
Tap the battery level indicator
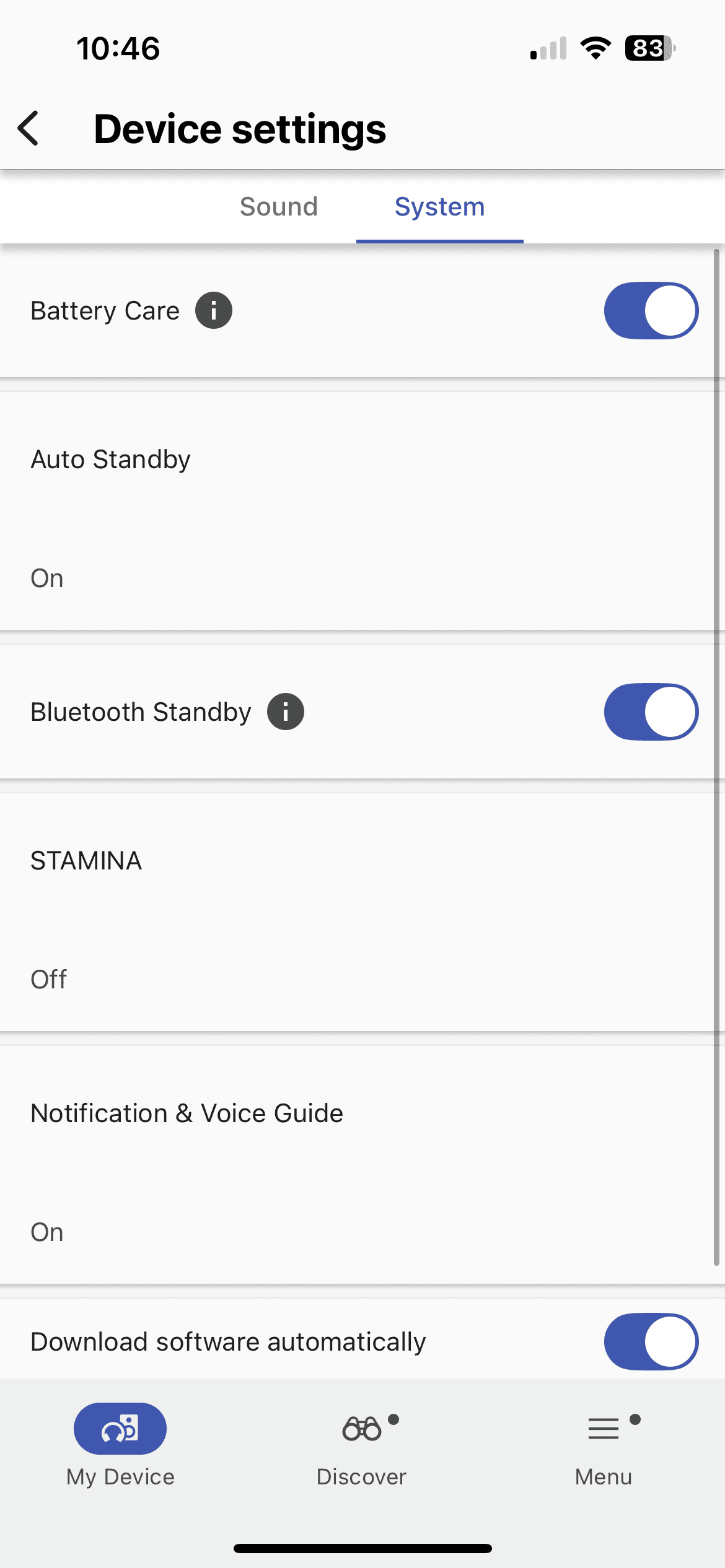pos(649,48)
